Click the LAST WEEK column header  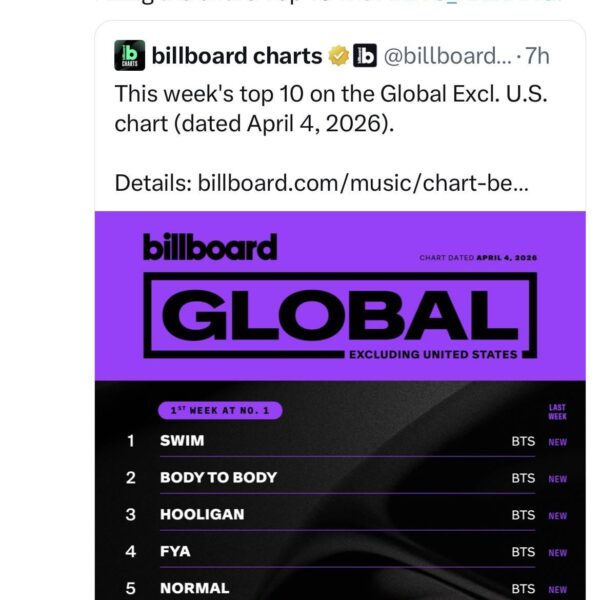click(557, 411)
